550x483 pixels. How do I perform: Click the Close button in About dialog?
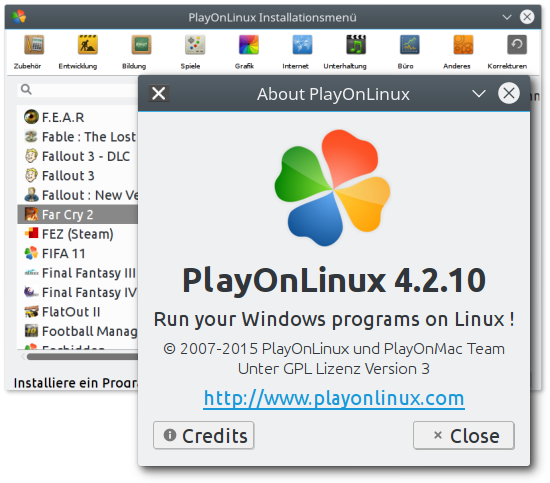(x=464, y=435)
